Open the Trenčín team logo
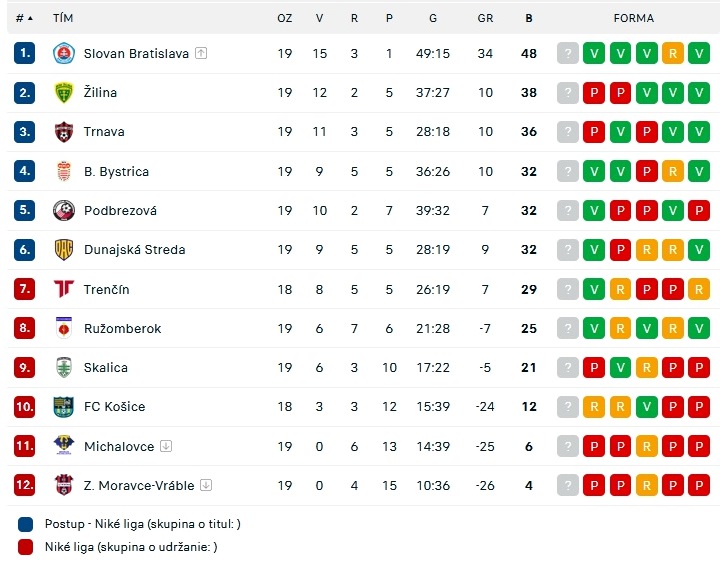The width and height of the screenshot is (720, 566). [x=64, y=289]
